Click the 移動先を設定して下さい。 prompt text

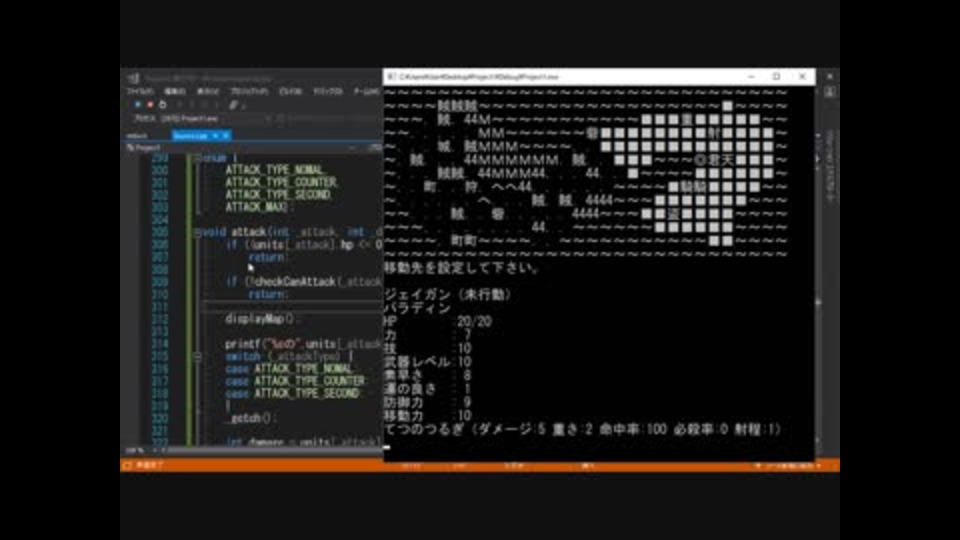tap(462, 268)
